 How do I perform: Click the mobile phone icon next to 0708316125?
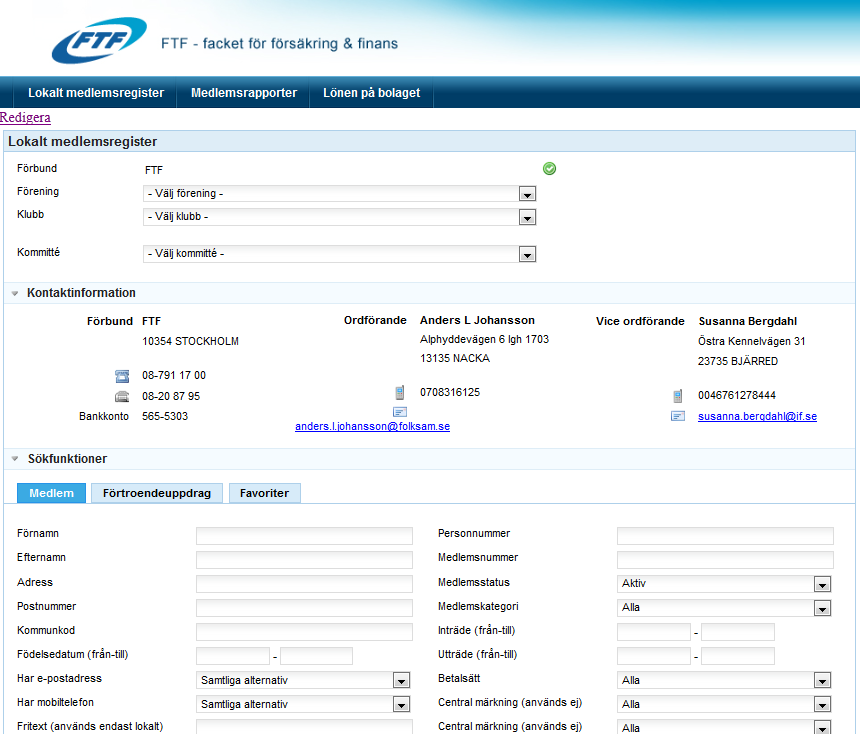(400, 392)
